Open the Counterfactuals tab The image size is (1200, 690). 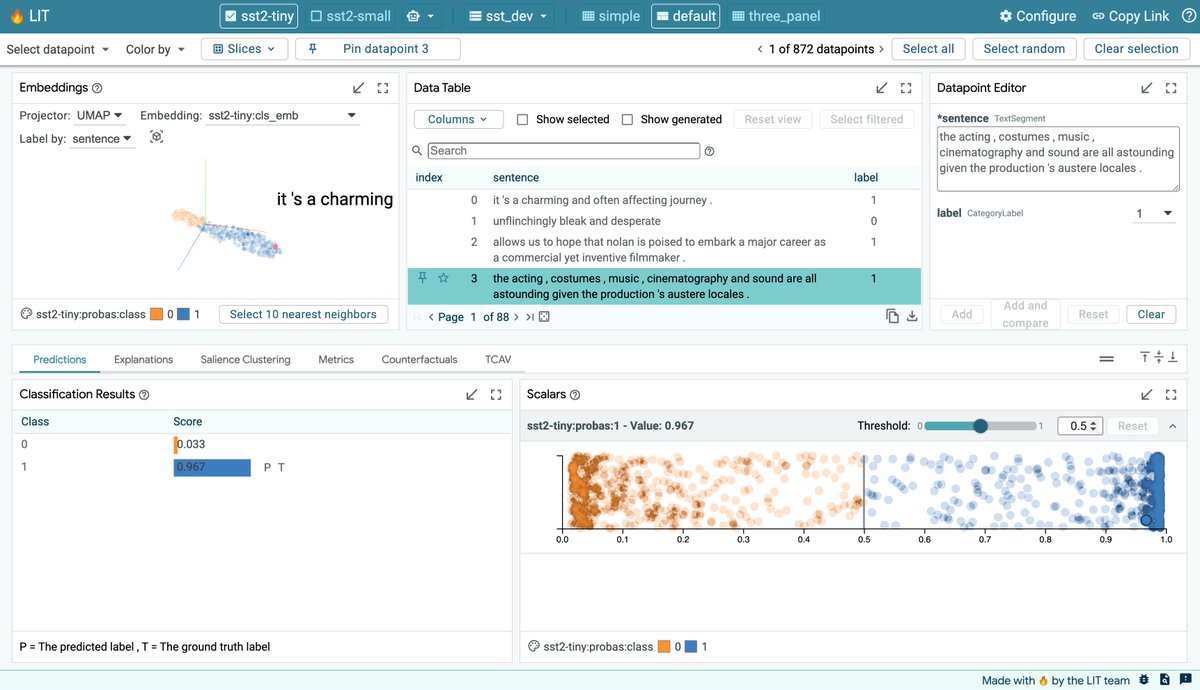coord(419,359)
